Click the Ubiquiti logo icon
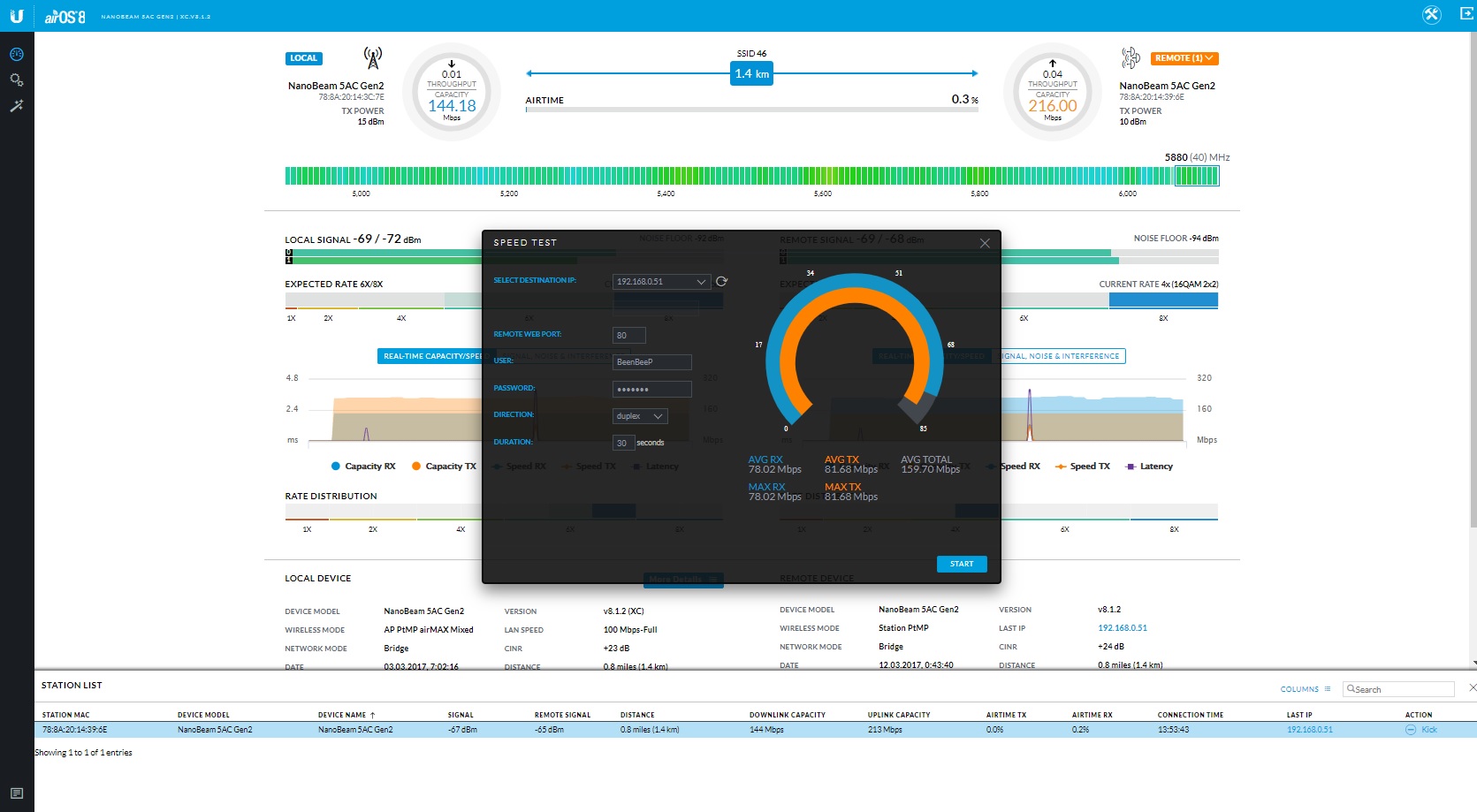The height and width of the screenshot is (812, 1477). pyautogui.click(x=17, y=15)
